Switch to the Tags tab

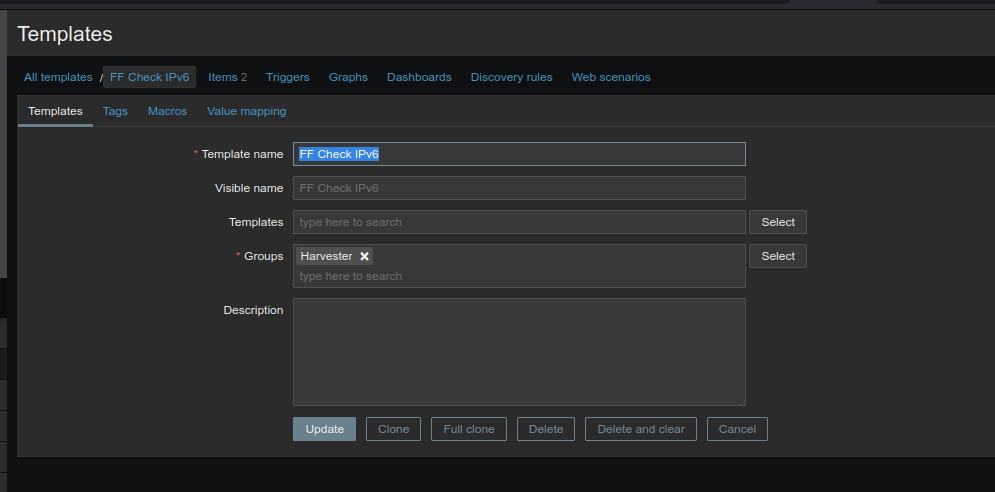[115, 111]
